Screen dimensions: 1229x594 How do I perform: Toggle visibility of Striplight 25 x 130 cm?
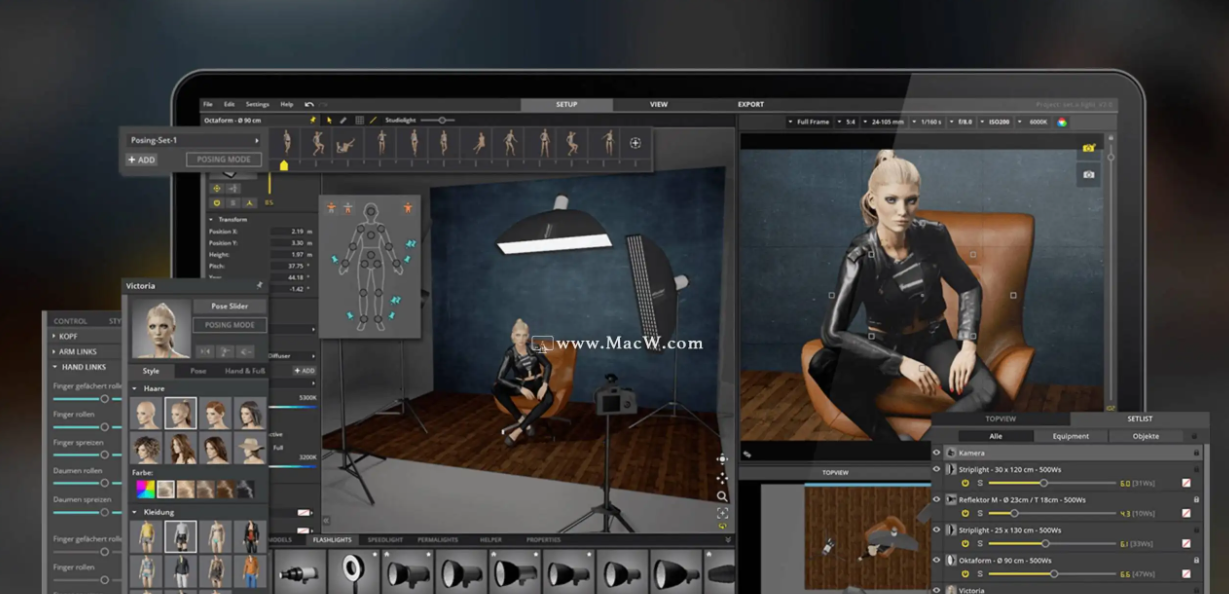pyautogui.click(x=937, y=530)
